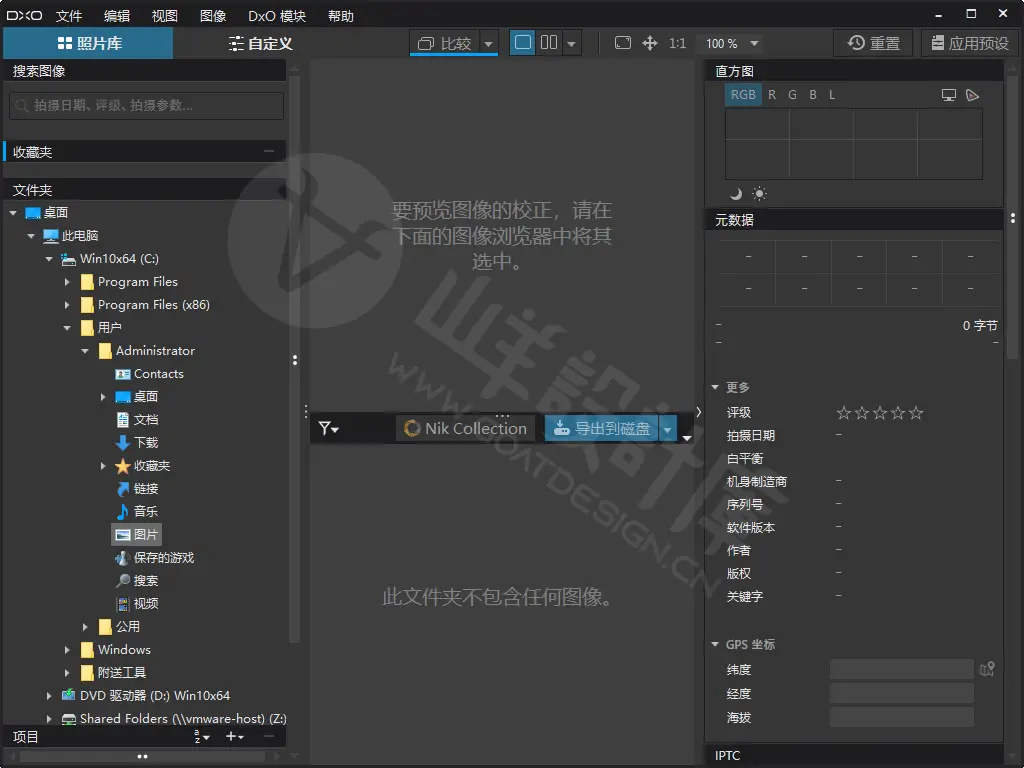The height and width of the screenshot is (768, 1024).
Task: Open the sort projects icon menu
Action: pos(202,737)
